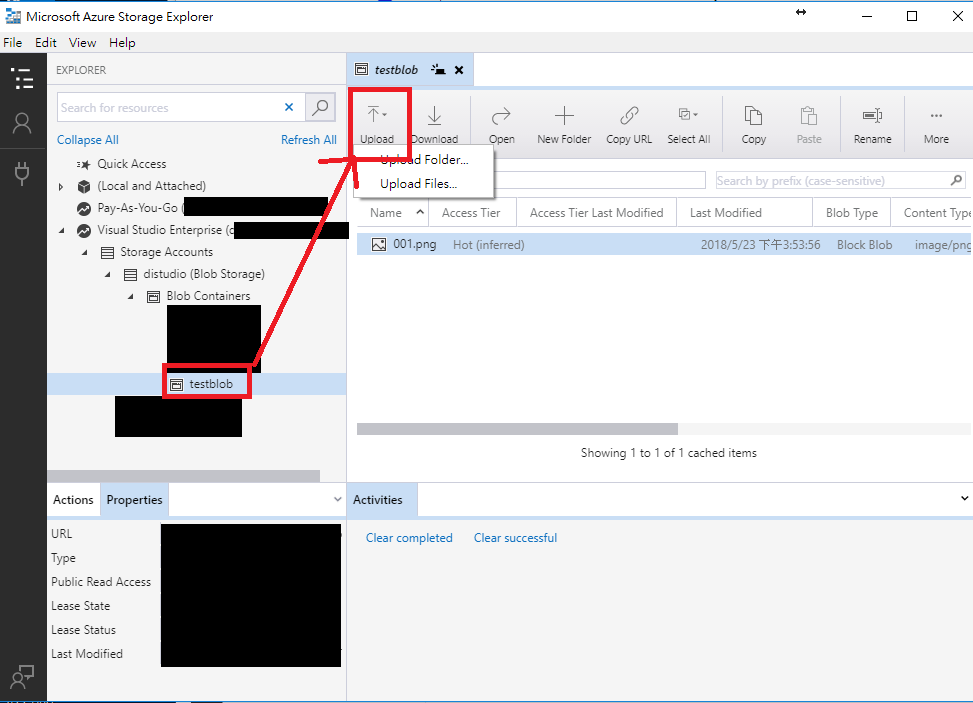Sort by Access Tier column header
The height and width of the screenshot is (703, 973).
pos(472,213)
